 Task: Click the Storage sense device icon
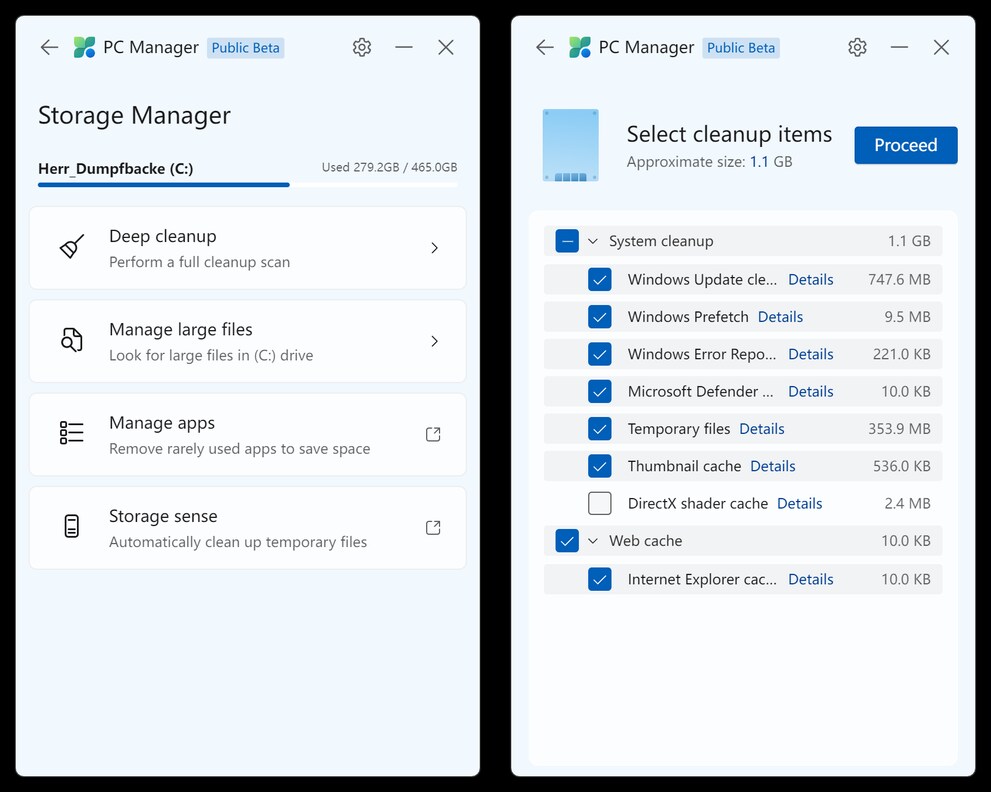(72, 527)
